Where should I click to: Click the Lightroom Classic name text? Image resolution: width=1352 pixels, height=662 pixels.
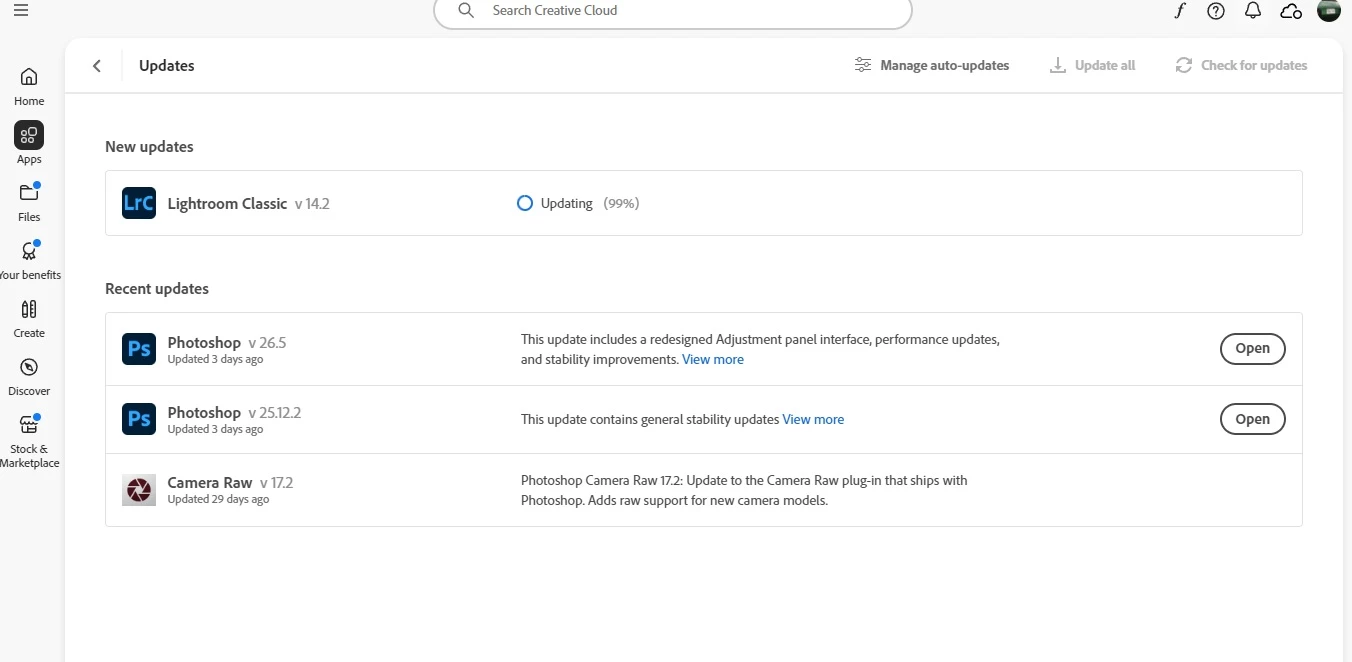[227, 203]
